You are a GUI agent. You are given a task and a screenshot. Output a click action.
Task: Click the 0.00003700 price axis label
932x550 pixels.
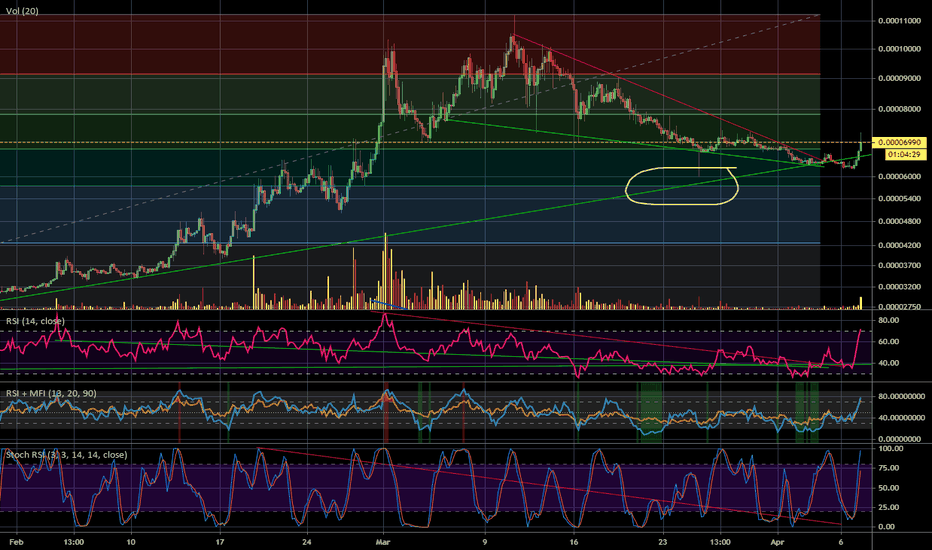click(899, 265)
